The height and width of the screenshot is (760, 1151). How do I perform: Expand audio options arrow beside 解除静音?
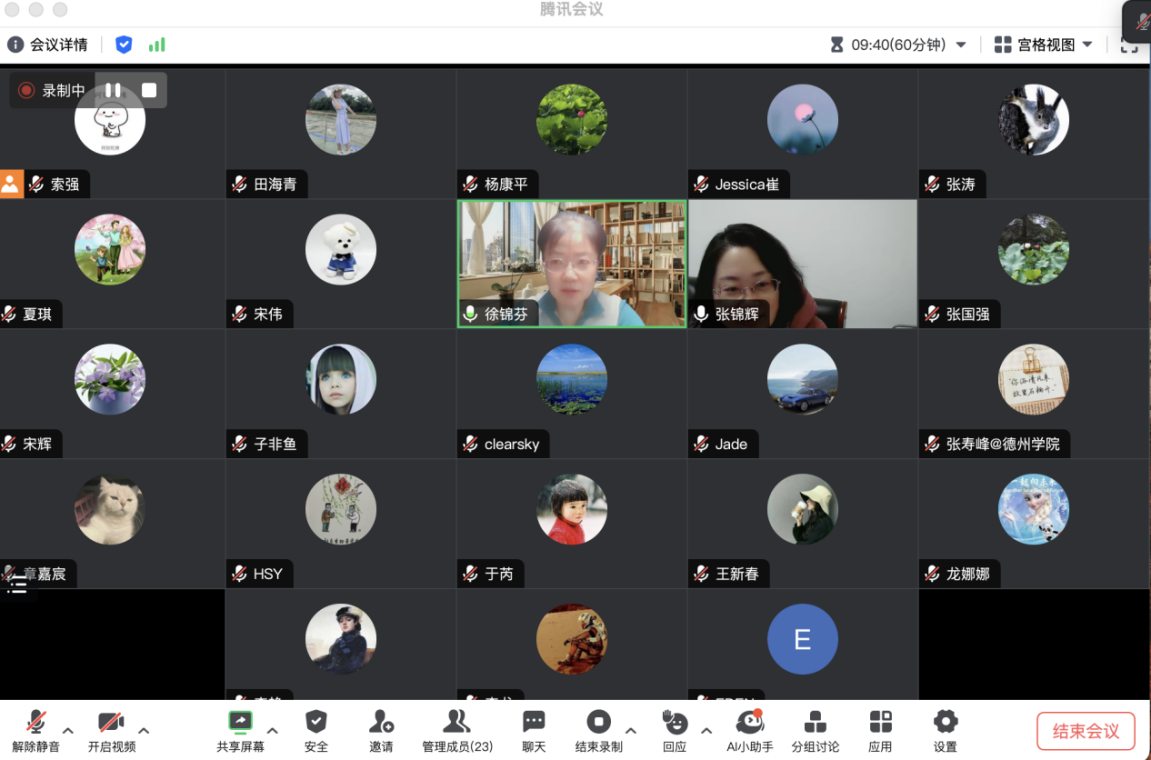pyautogui.click(x=68, y=730)
